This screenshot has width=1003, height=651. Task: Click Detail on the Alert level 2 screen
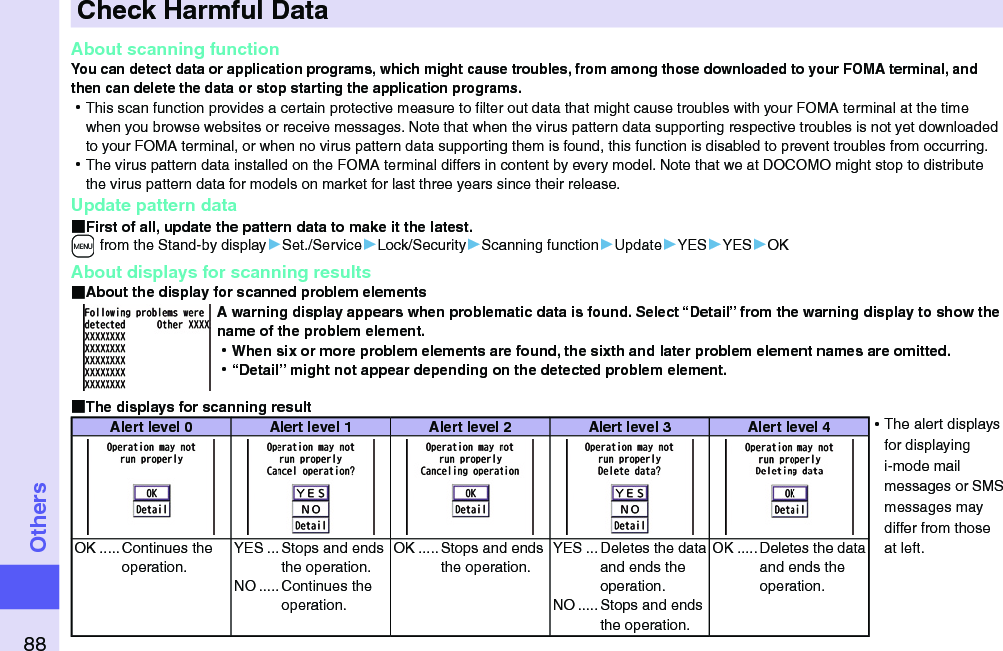tap(470, 510)
